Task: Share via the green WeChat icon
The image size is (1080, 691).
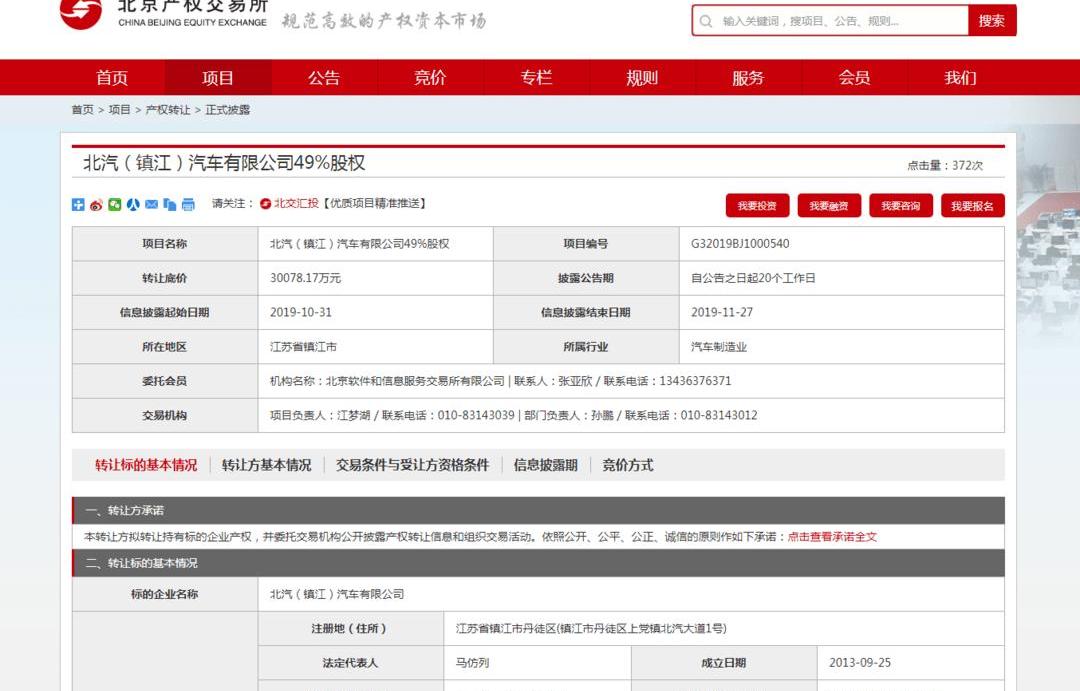Action: pyautogui.click(x=115, y=205)
